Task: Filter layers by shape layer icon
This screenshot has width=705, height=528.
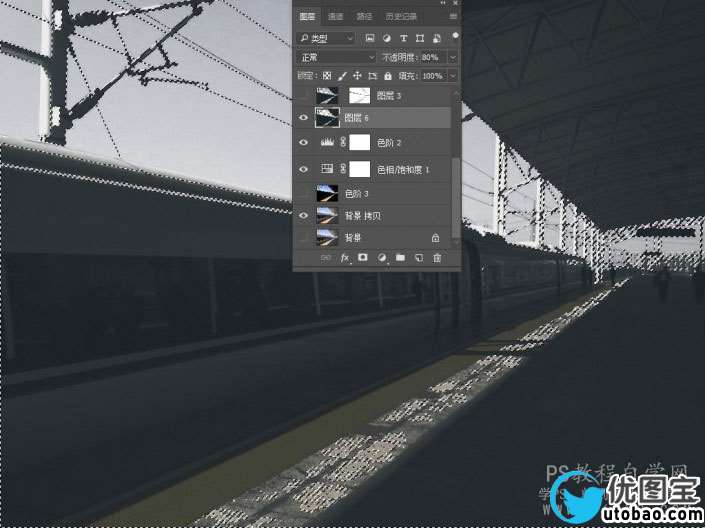Action: tap(419, 38)
